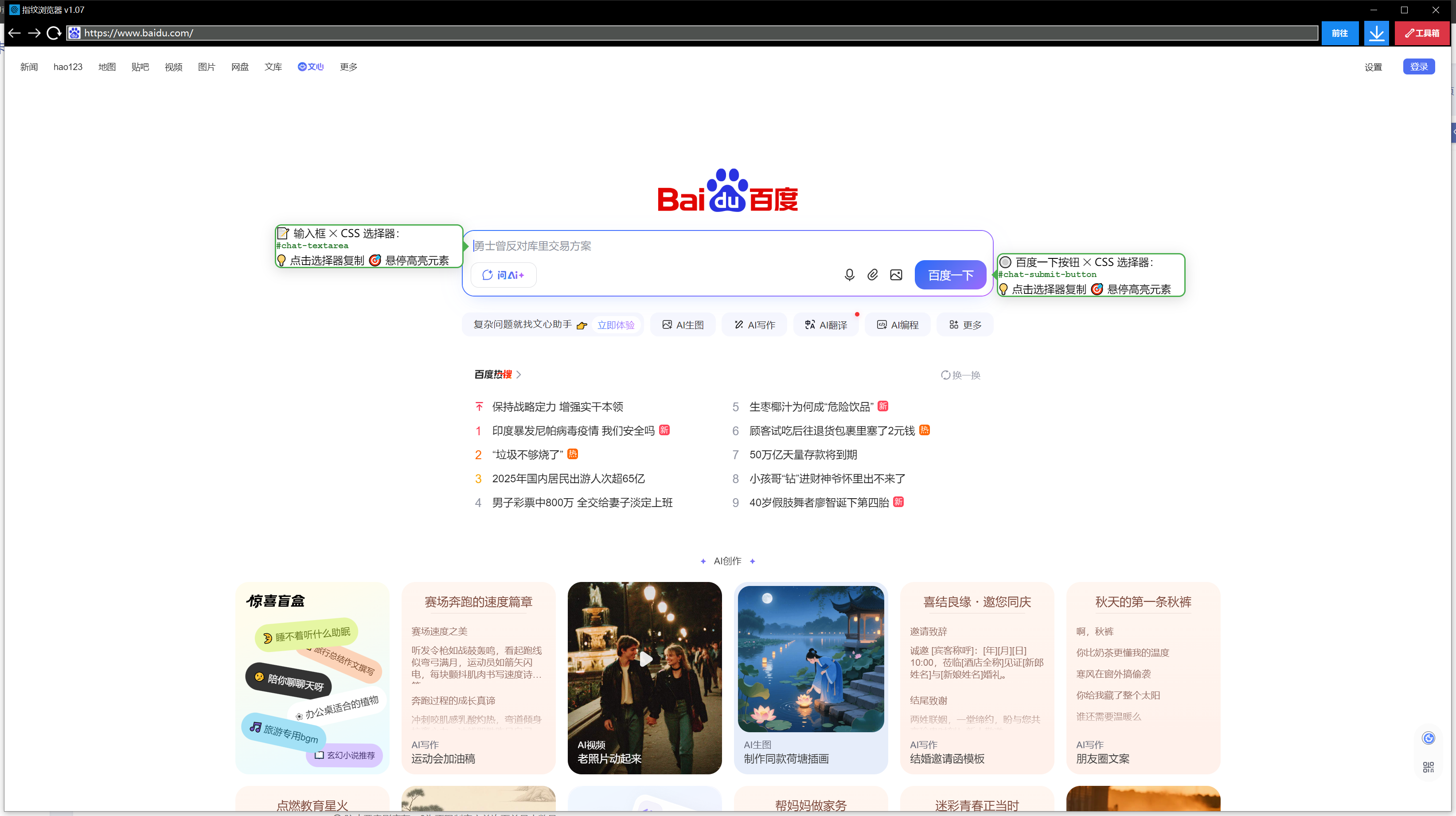Expand 百度热搜 with its chevron arrow

(x=519, y=374)
